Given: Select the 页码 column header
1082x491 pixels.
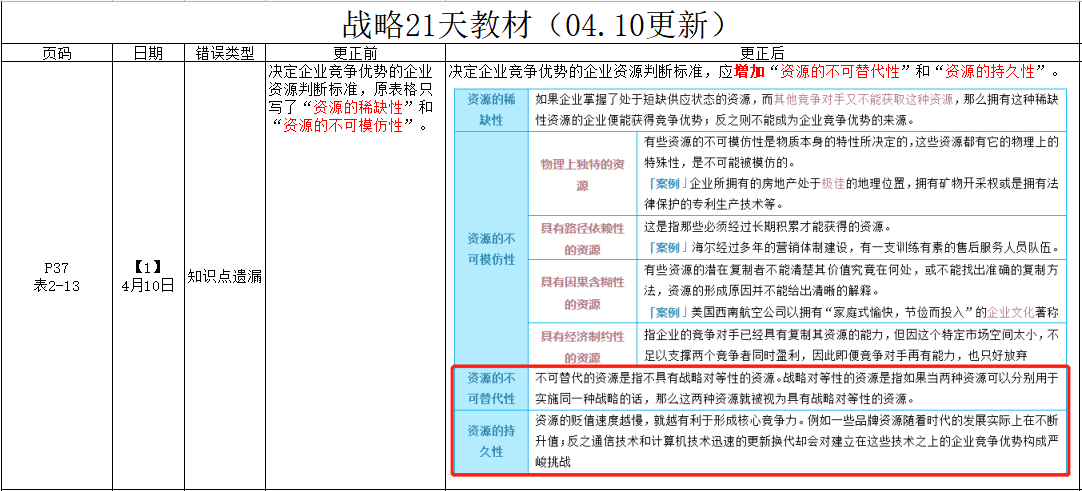Looking at the screenshot, I should click(x=56, y=53).
